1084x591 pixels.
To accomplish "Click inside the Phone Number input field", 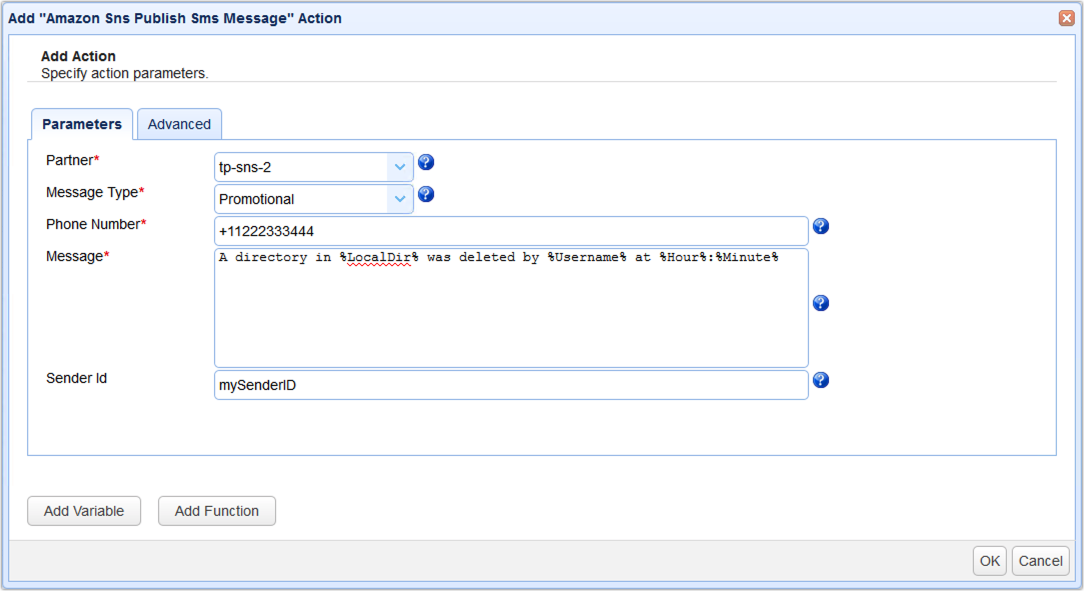I will click(500, 230).
